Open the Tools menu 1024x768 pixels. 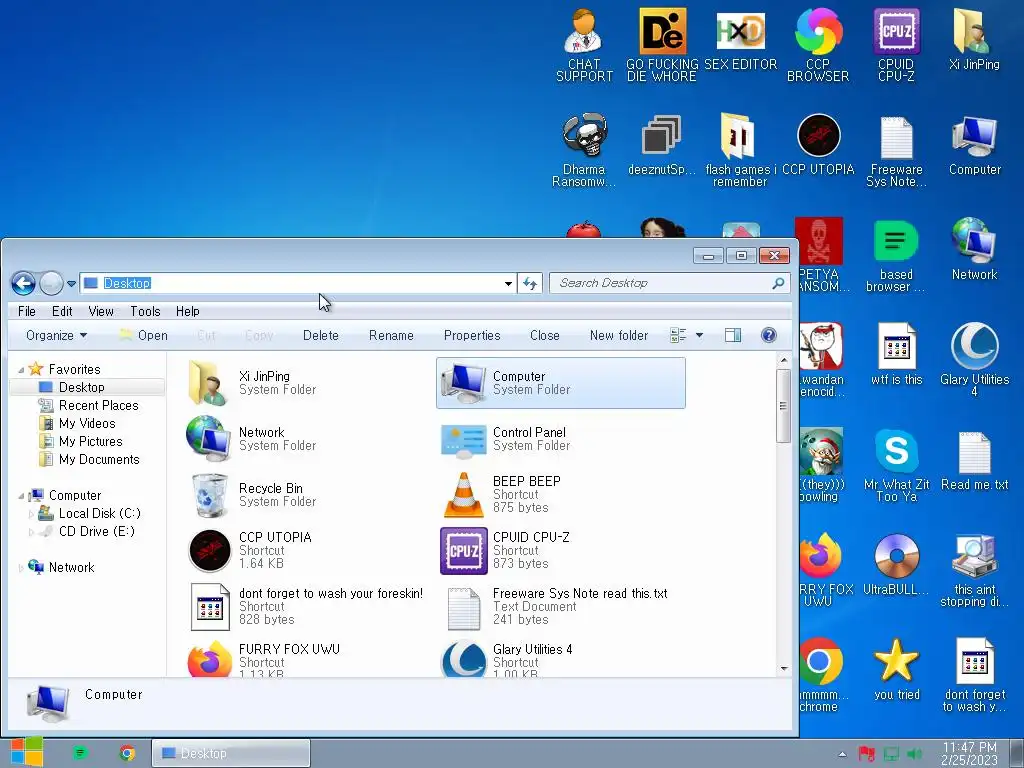[145, 312]
